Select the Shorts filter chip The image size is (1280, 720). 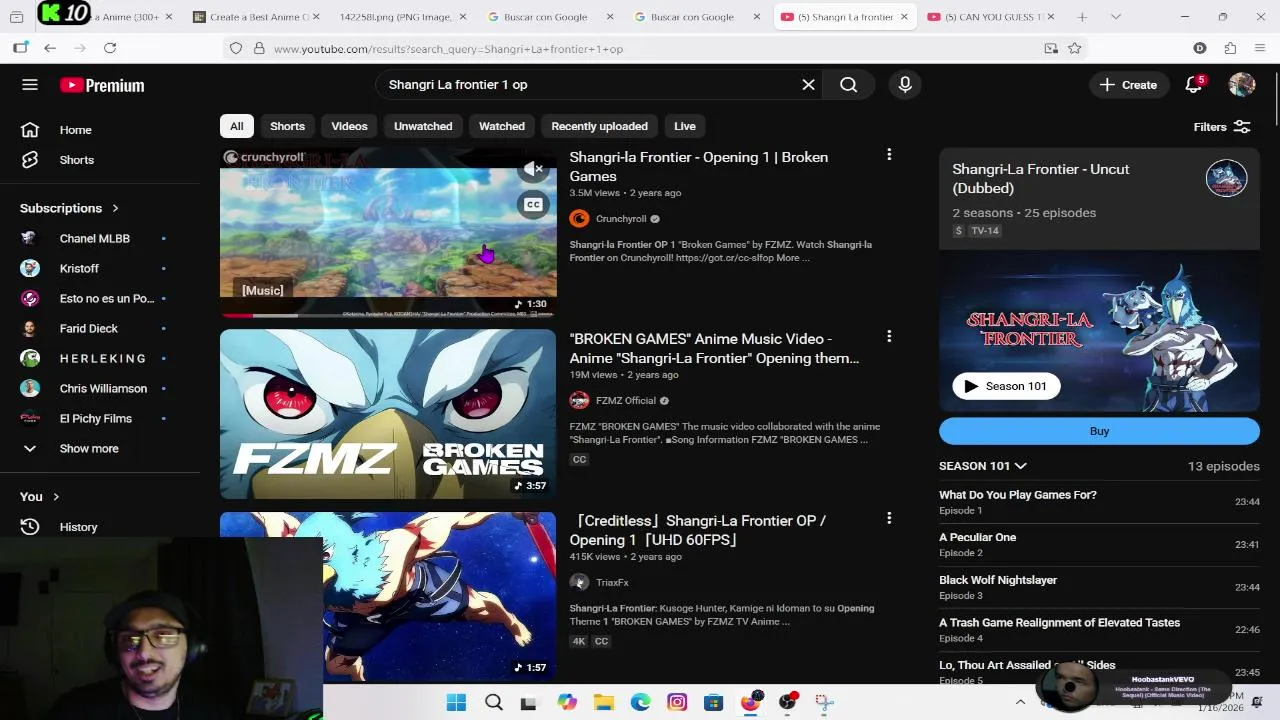287,126
